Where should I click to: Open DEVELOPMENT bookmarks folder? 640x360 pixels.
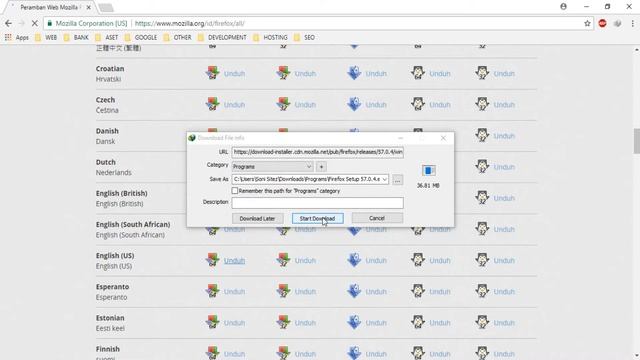click(222, 37)
